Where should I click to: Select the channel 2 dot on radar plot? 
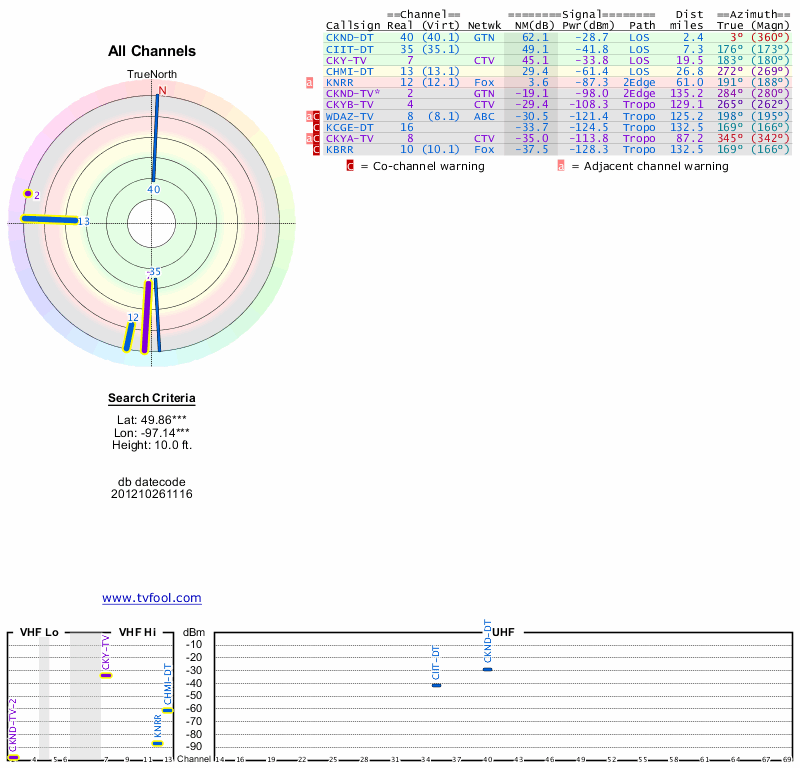(28, 194)
